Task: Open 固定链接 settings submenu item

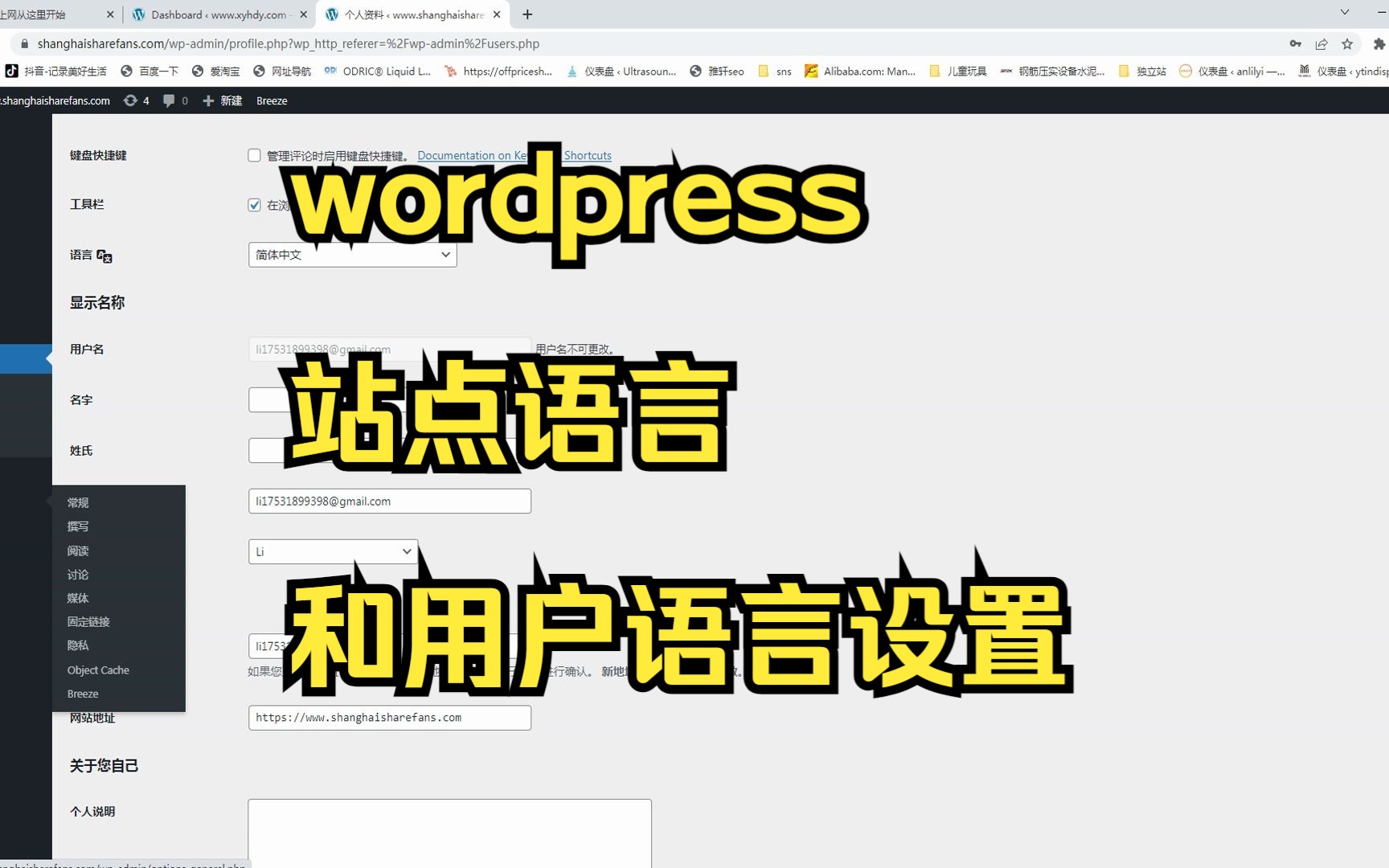Action: (88, 621)
